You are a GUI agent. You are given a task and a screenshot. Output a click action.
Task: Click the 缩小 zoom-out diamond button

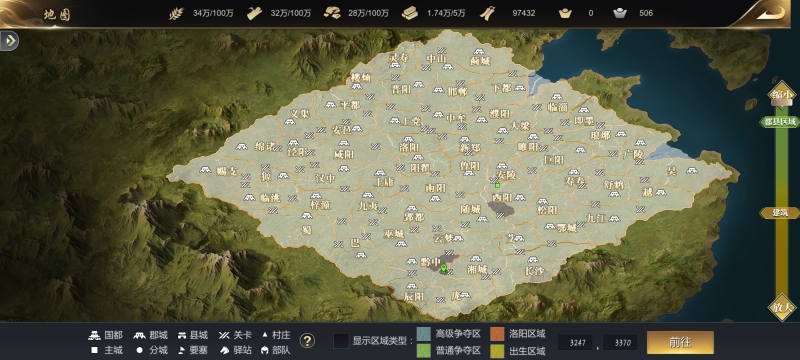[x=782, y=95]
